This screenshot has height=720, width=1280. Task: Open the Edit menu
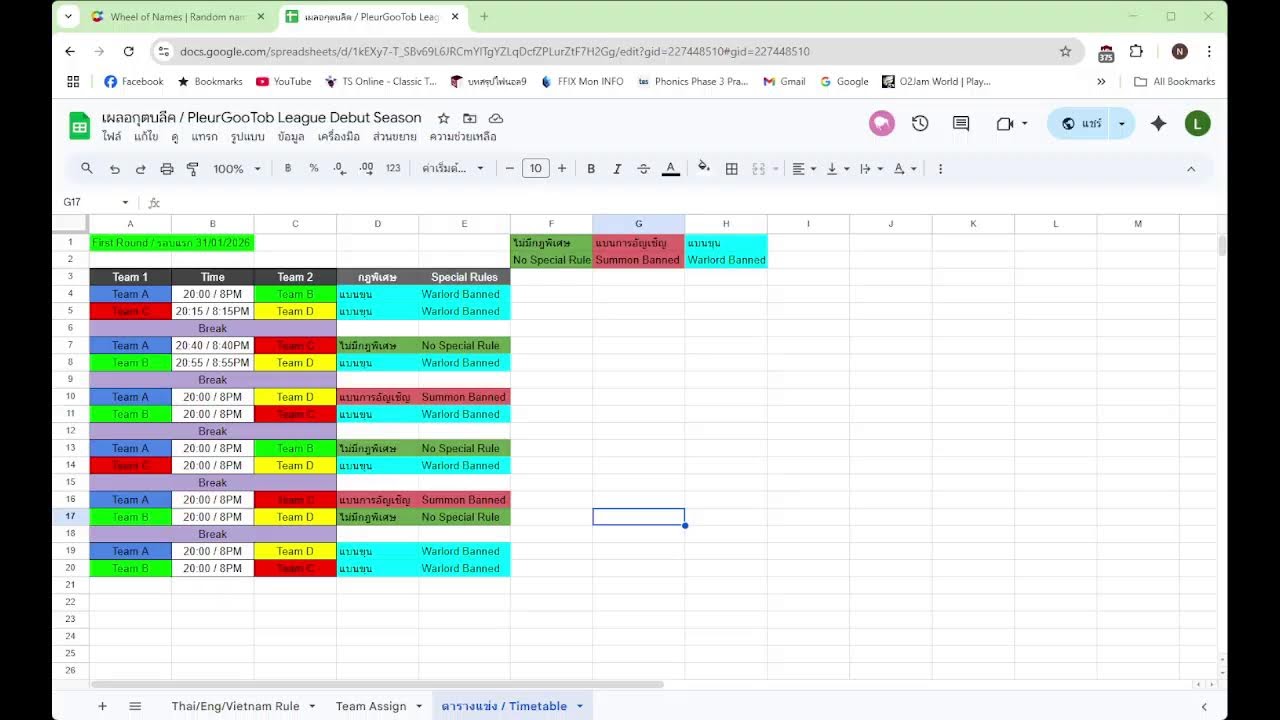click(146, 137)
